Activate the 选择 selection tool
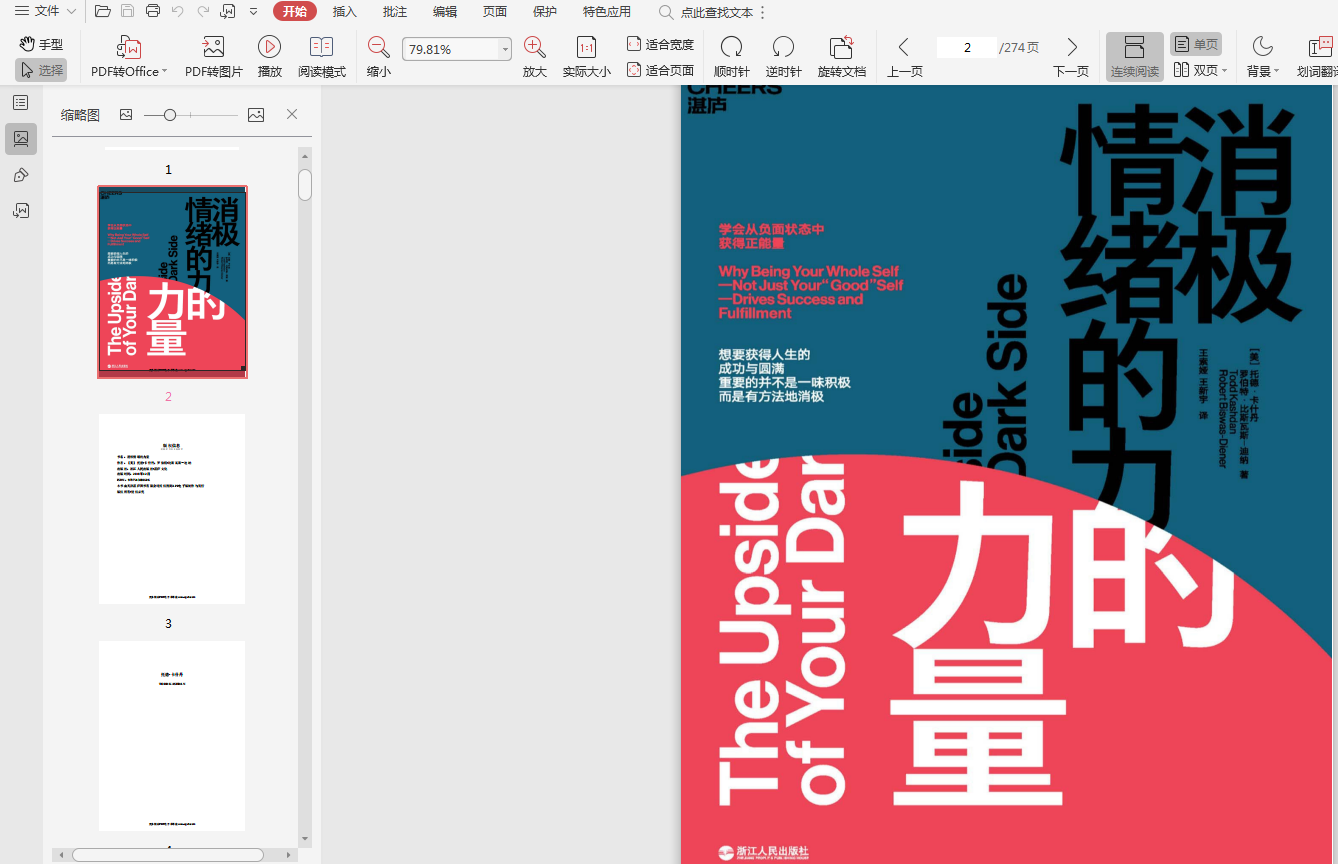 [x=41, y=70]
